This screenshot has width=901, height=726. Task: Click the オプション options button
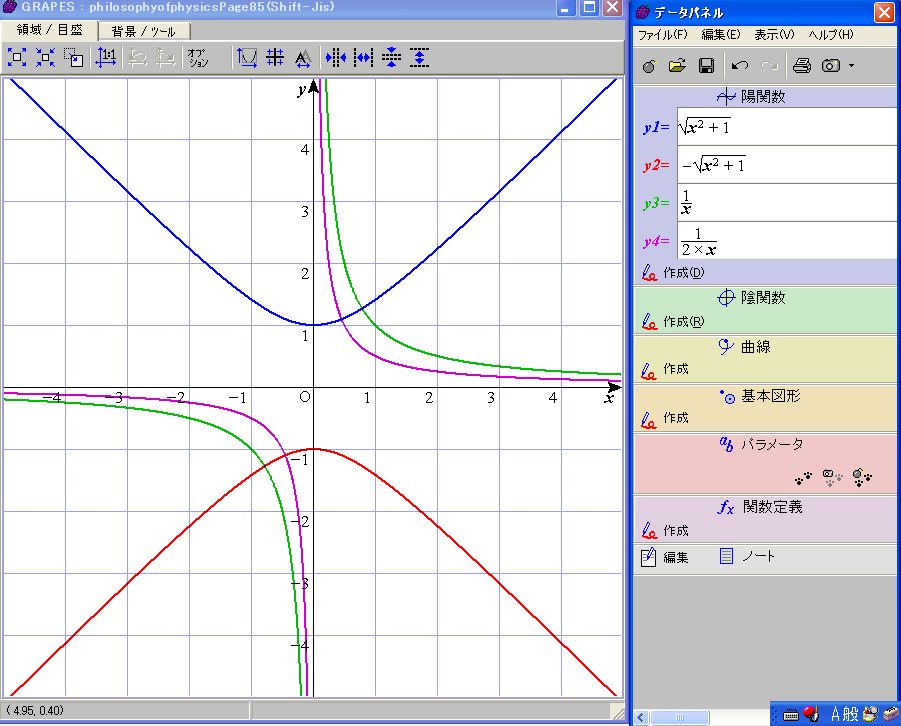(198, 58)
